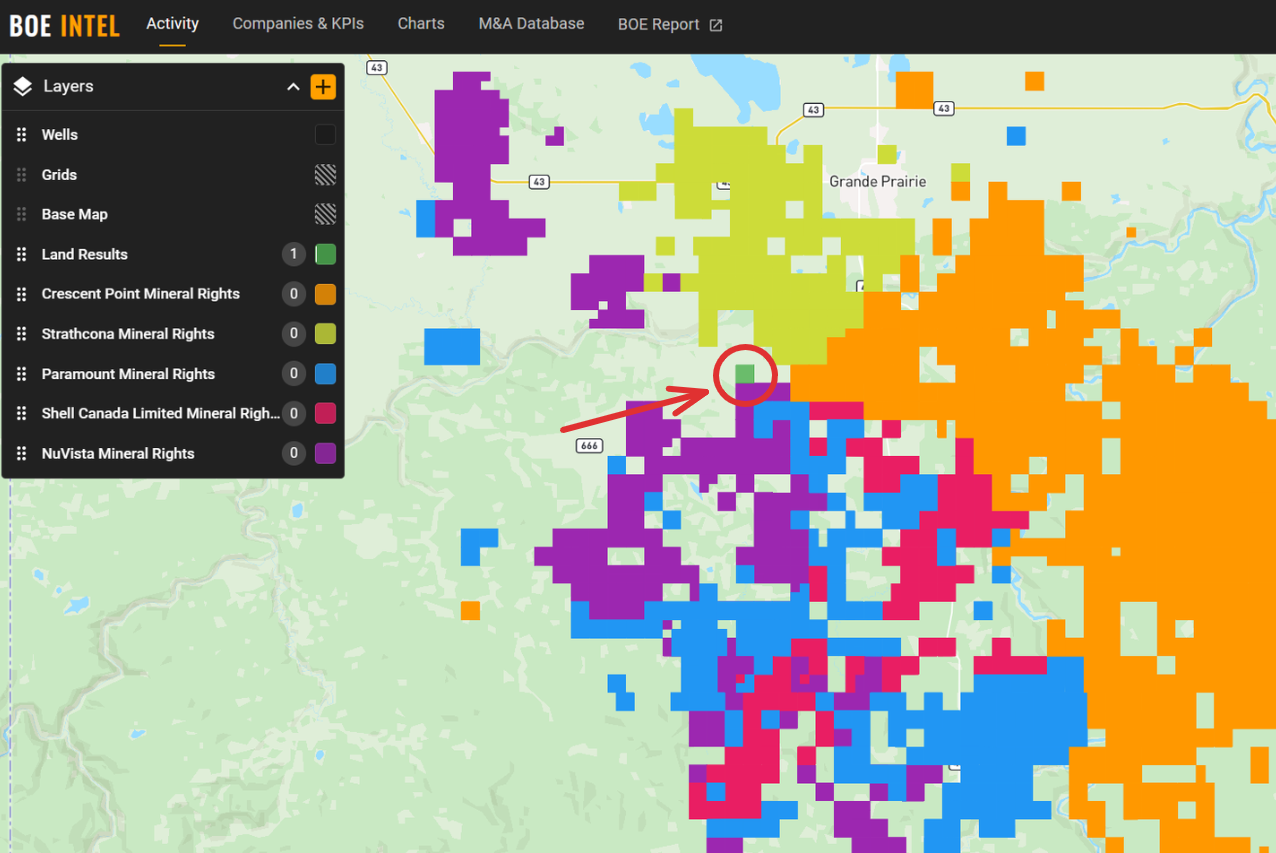The height and width of the screenshot is (853, 1276).
Task: Grab the Land Results layer drag handle
Action: [22, 254]
